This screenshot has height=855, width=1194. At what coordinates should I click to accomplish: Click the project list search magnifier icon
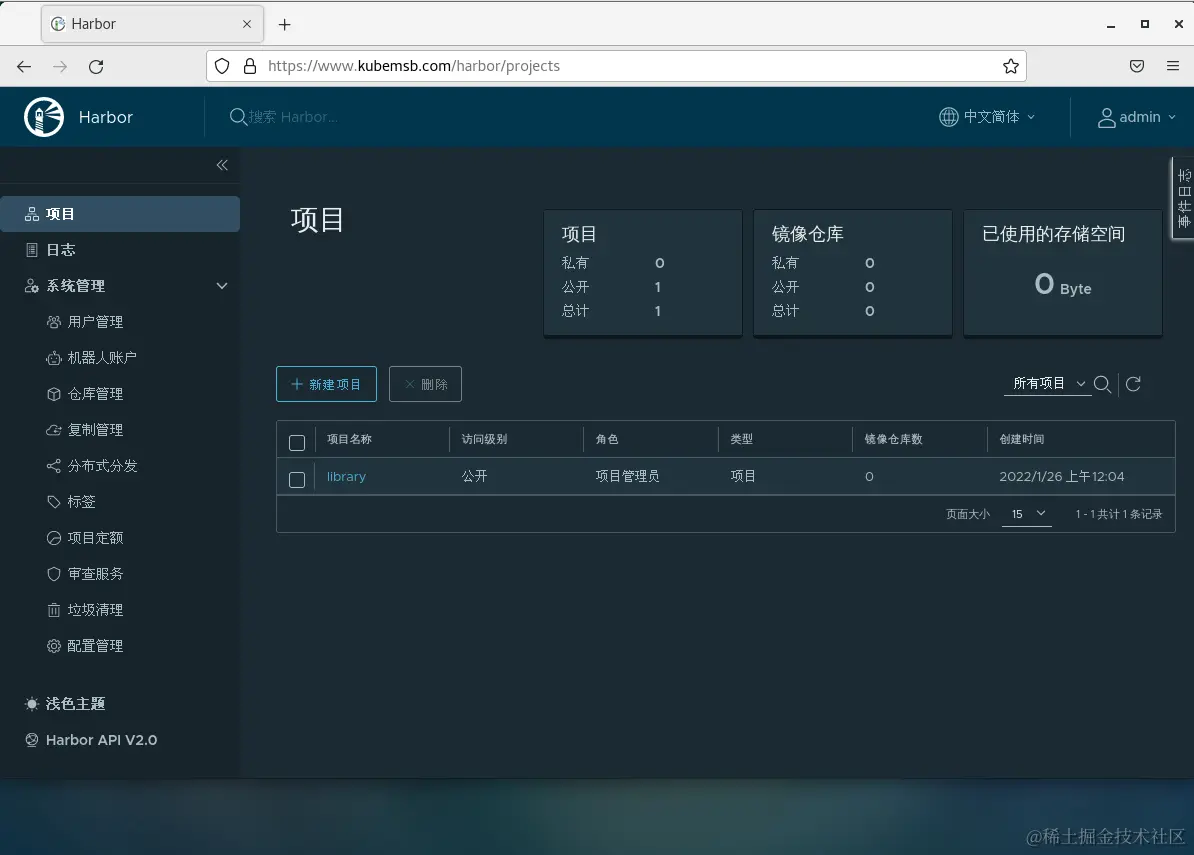pyautogui.click(x=1102, y=384)
